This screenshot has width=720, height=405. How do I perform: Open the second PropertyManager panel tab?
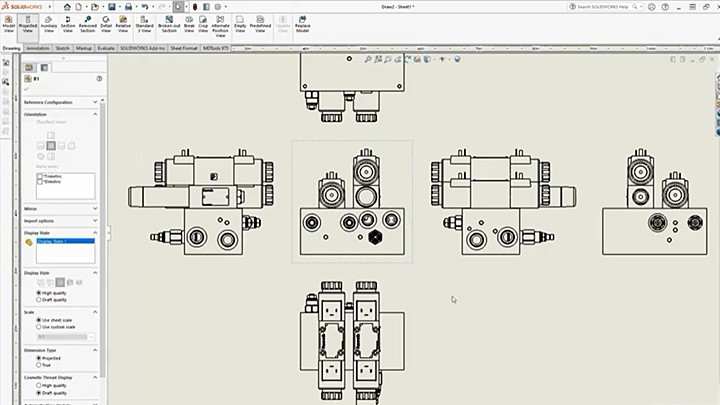coord(44,68)
